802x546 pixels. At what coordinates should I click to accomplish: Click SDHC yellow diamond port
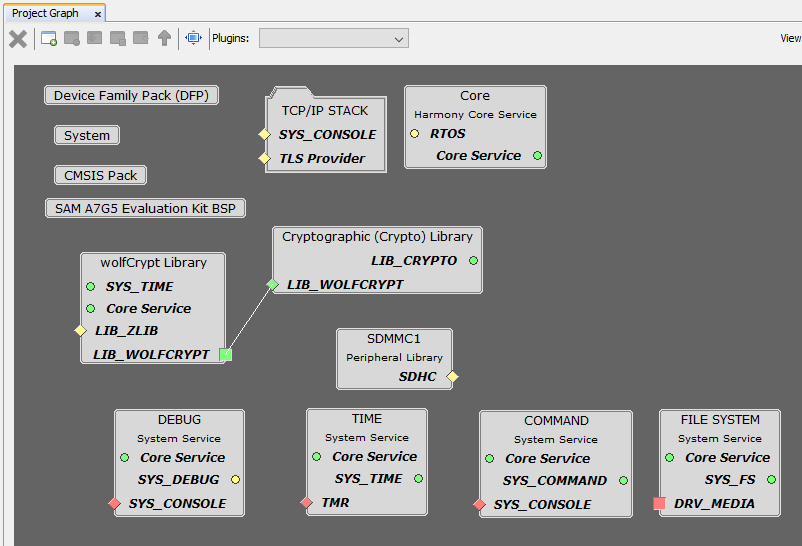tap(452, 377)
